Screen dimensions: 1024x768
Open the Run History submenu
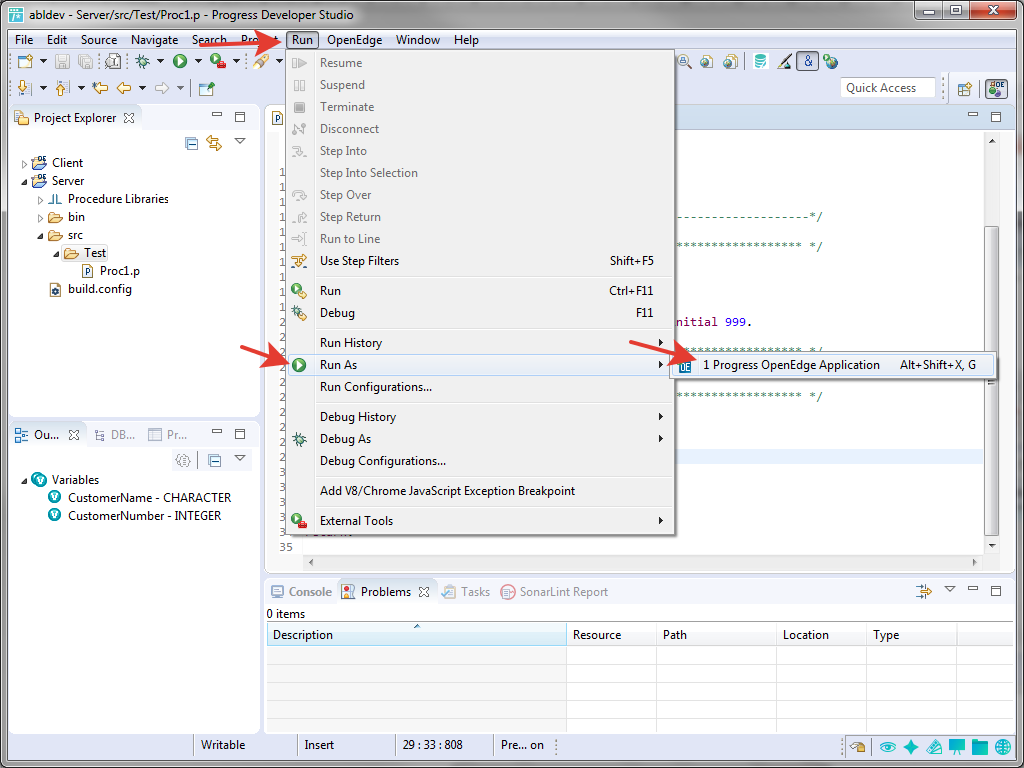pos(481,343)
